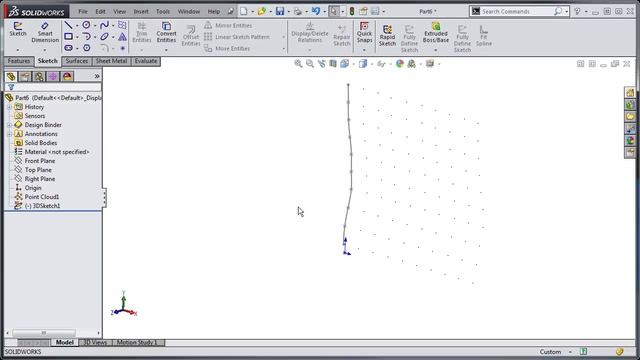Select the Polygon sketch tool
640x360 pixels.
(x=86, y=48)
